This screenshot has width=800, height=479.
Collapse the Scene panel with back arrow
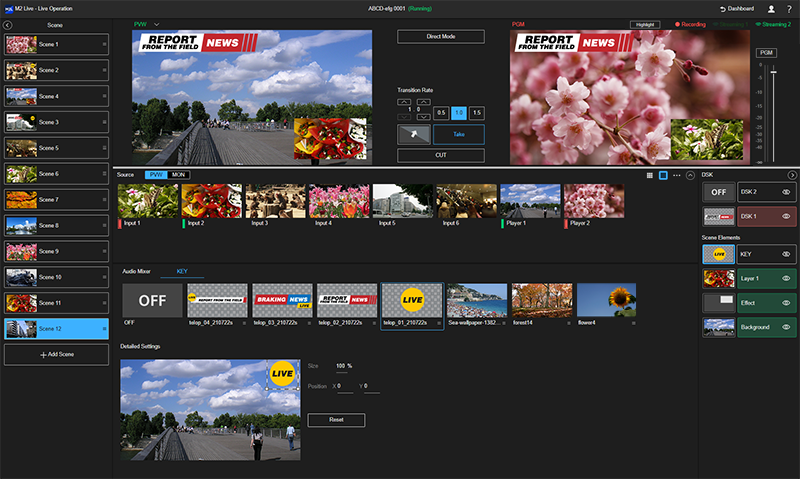coord(8,25)
